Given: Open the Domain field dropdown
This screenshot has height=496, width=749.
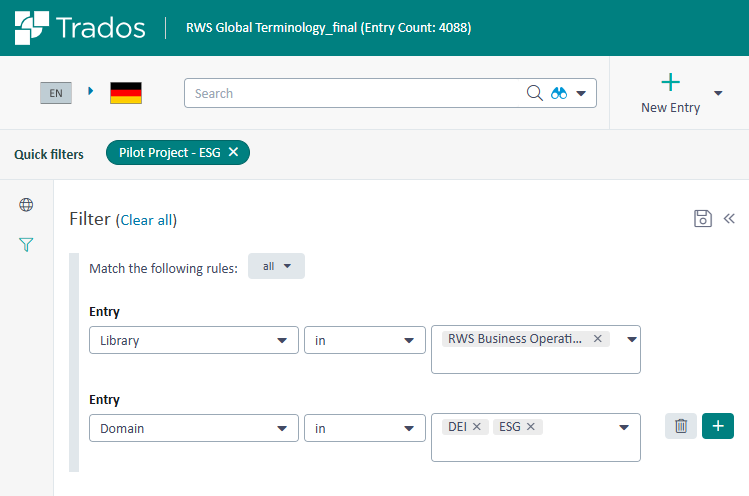Looking at the screenshot, I should click(193, 428).
